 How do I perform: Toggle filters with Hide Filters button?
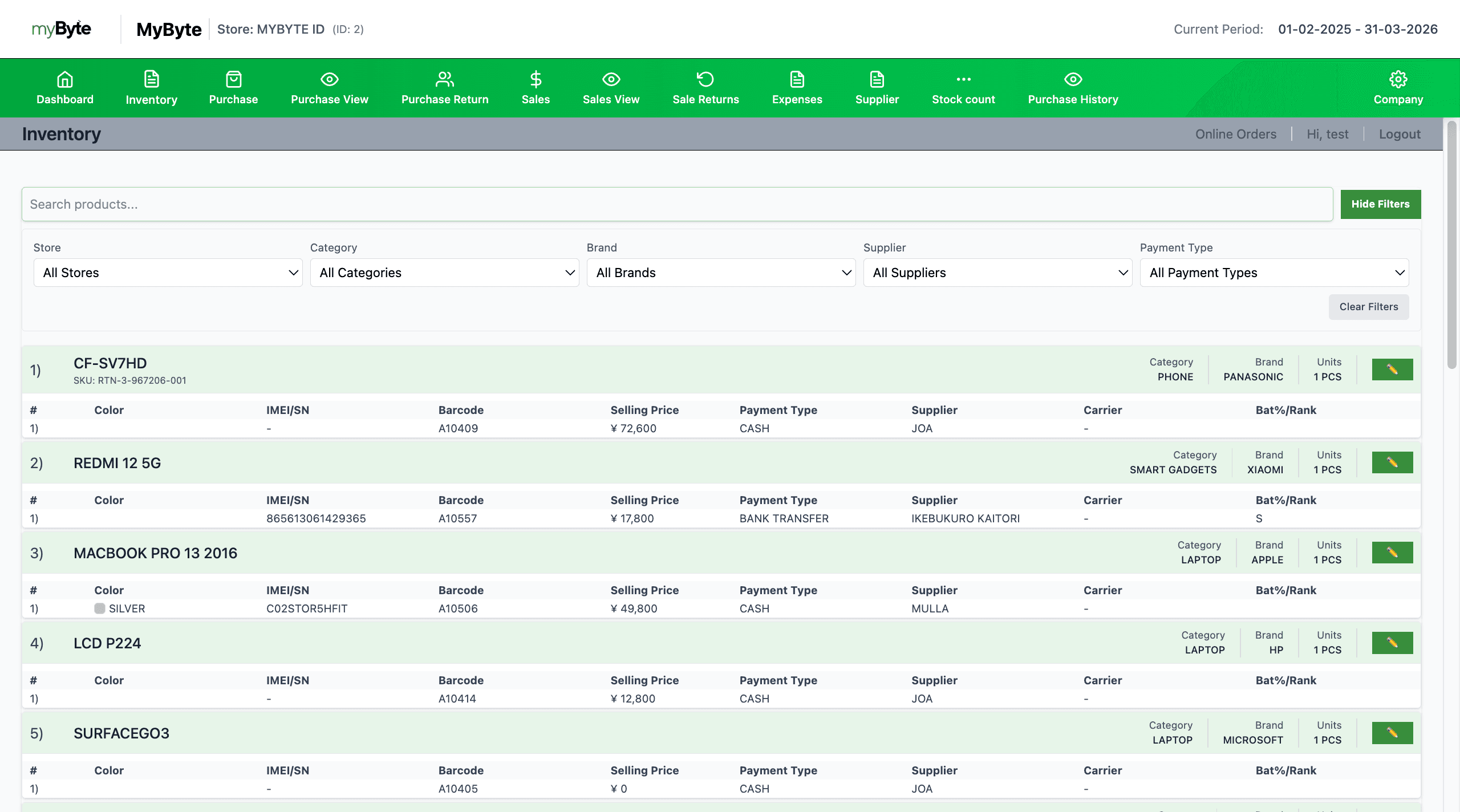(x=1380, y=204)
